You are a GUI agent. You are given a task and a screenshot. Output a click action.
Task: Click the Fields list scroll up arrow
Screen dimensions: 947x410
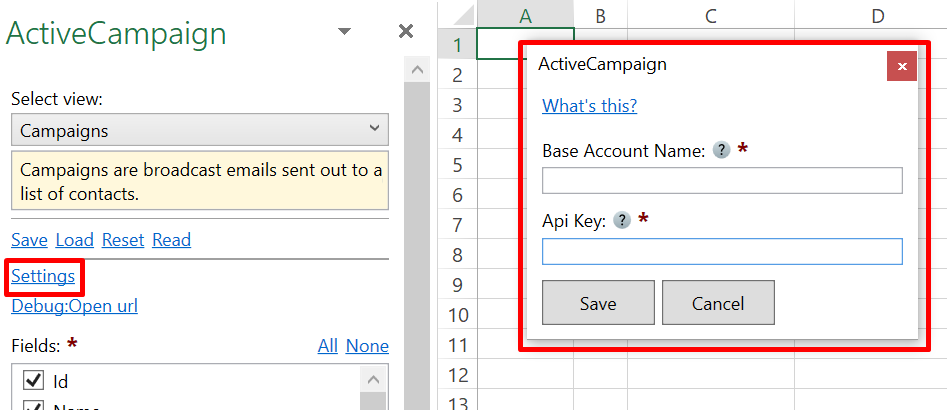pos(374,380)
